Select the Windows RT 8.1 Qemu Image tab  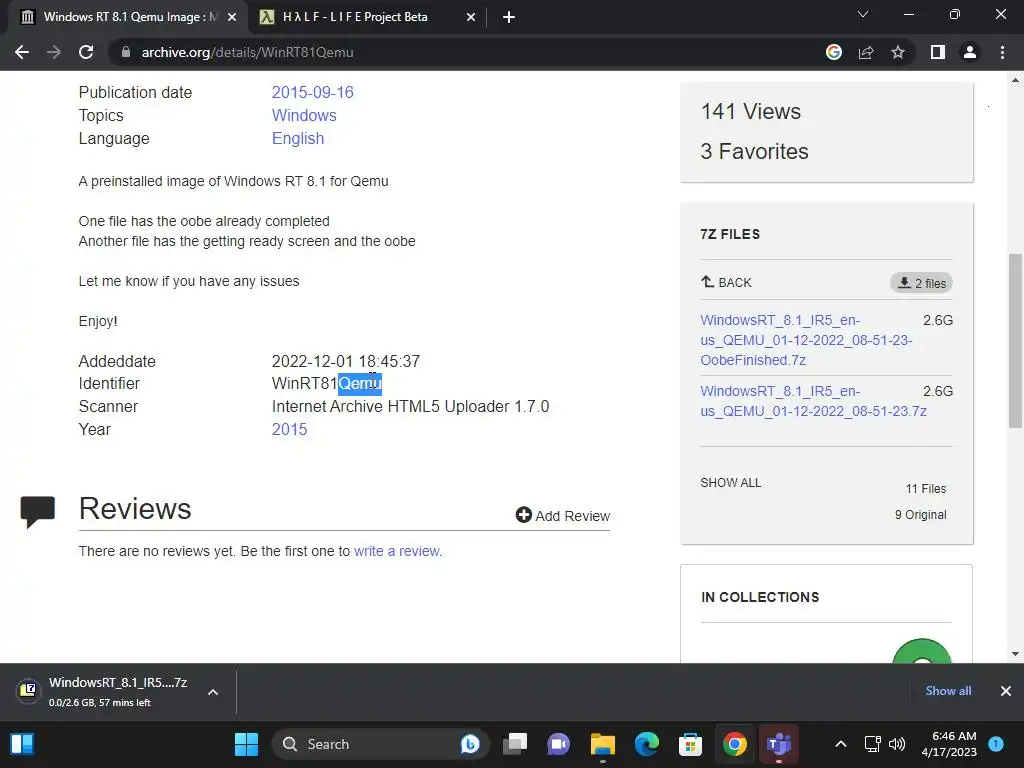(x=128, y=17)
